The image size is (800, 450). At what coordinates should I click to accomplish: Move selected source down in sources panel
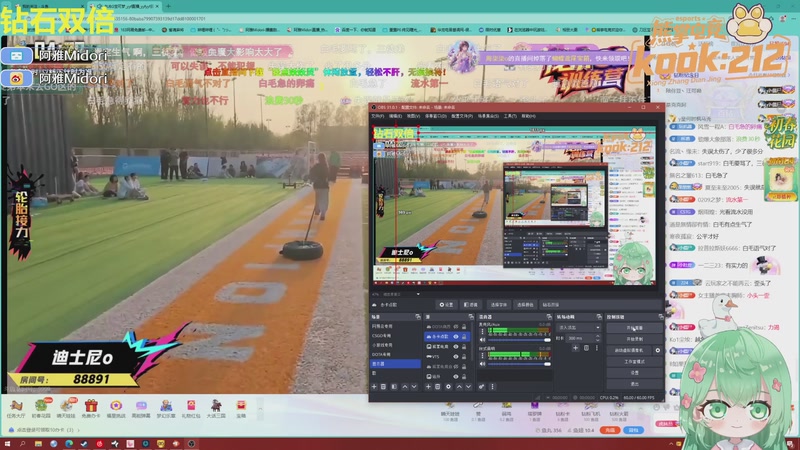tap(468, 387)
